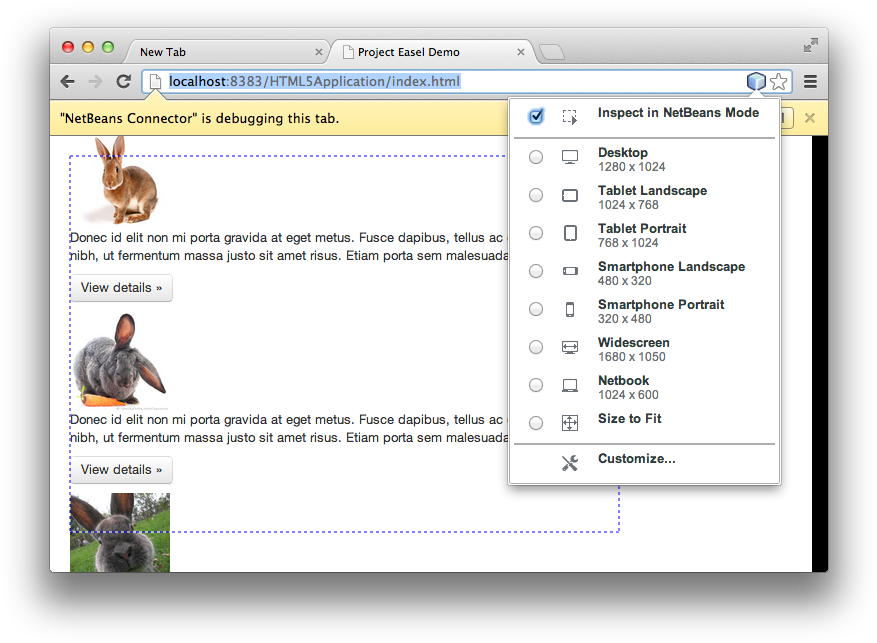Image resolution: width=877 pixels, height=643 pixels.
Task: Click the Inspect in NetBeans Mode checkbox
Action: click(x=536, y=116)
